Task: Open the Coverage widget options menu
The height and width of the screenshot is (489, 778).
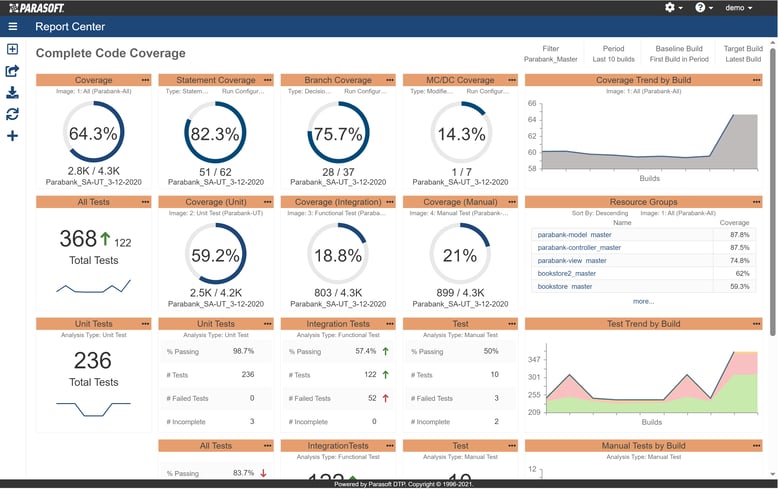Action: [145, 80]
